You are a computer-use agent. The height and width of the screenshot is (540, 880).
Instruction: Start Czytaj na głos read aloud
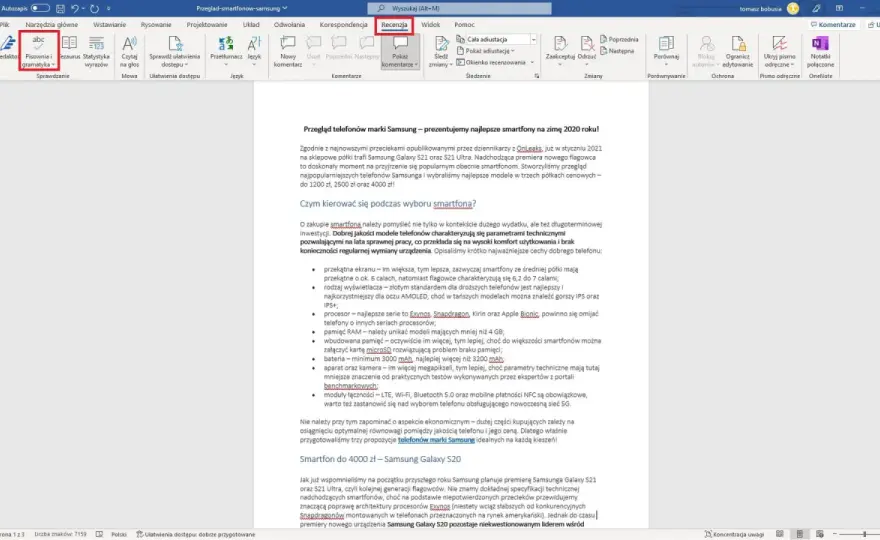click(x=129, y=51)
